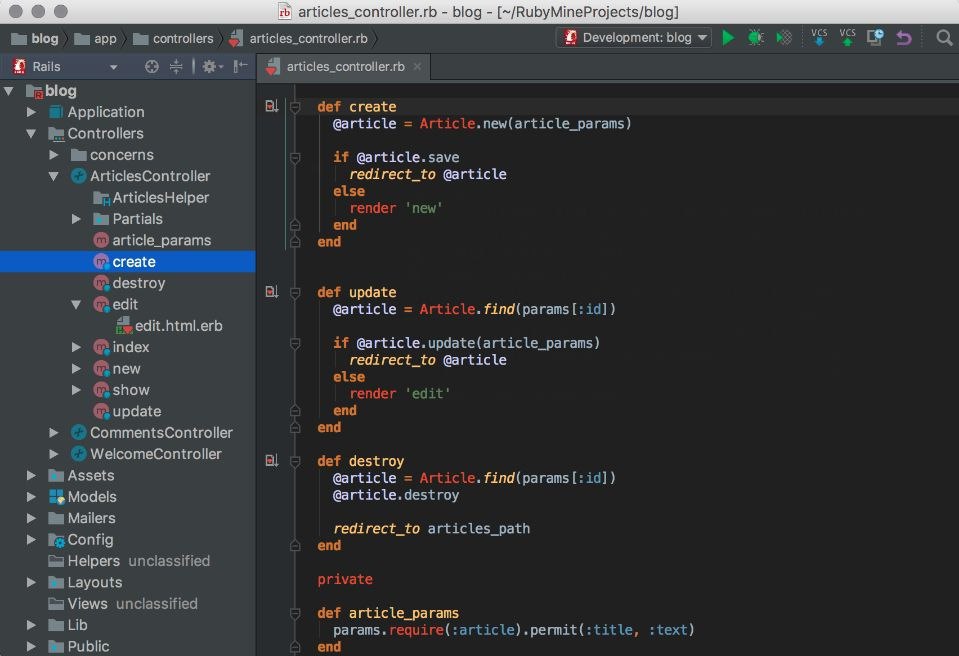This screenshot has height=656, width=959.
Task: Expand the WelcomeController node
Action: [54, 454]
